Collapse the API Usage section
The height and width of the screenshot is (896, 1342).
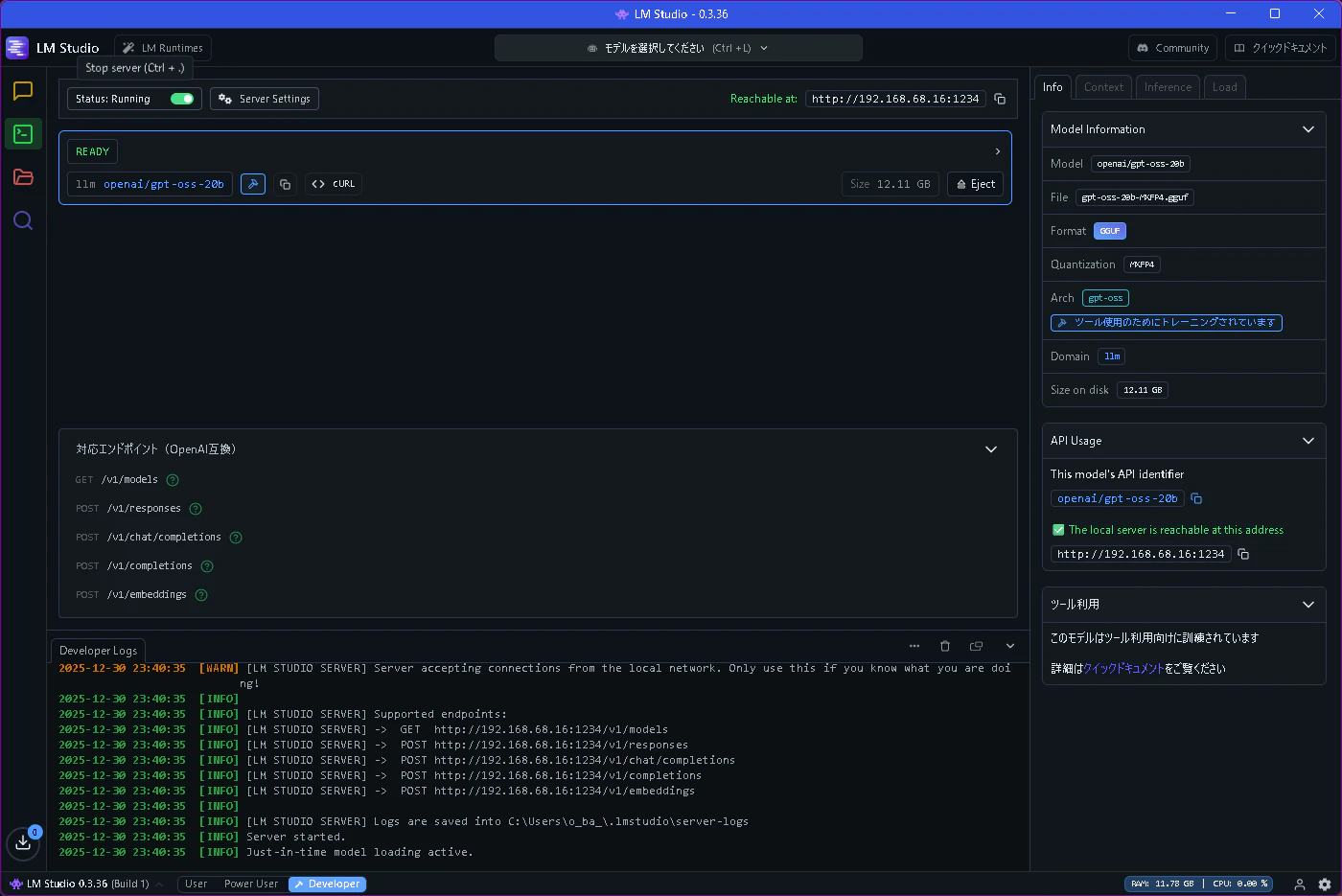(1308, 441)
